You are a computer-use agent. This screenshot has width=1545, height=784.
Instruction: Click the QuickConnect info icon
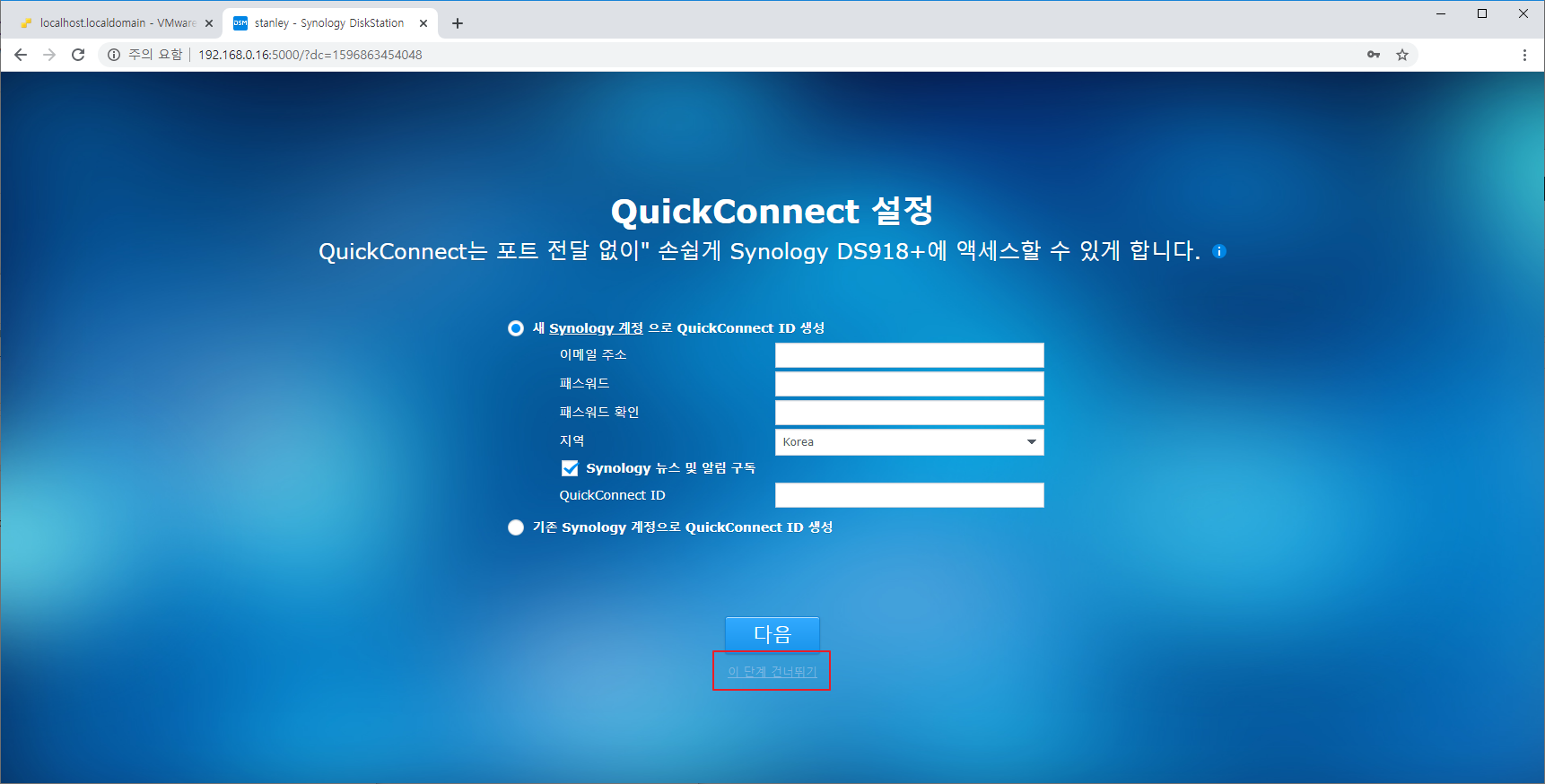tap(1218, 251)
